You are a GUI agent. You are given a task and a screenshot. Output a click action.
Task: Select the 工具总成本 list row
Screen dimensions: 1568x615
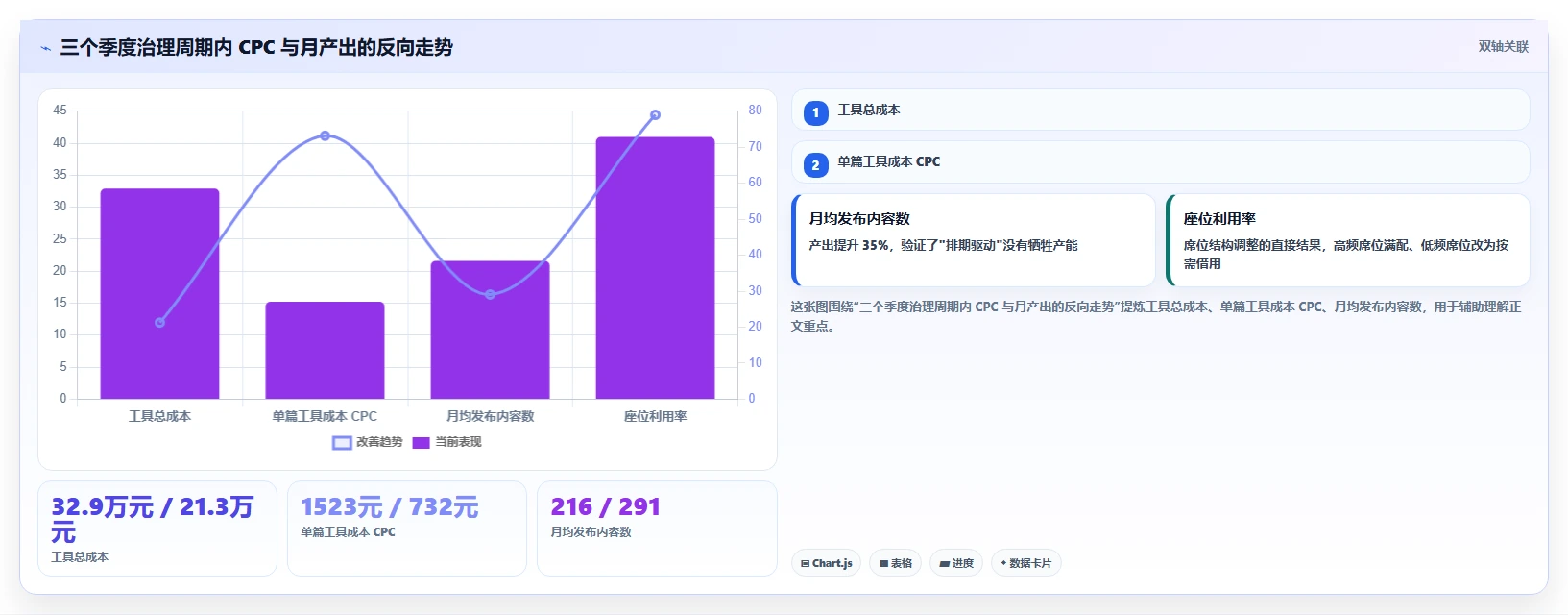[x=1160, y=110]
